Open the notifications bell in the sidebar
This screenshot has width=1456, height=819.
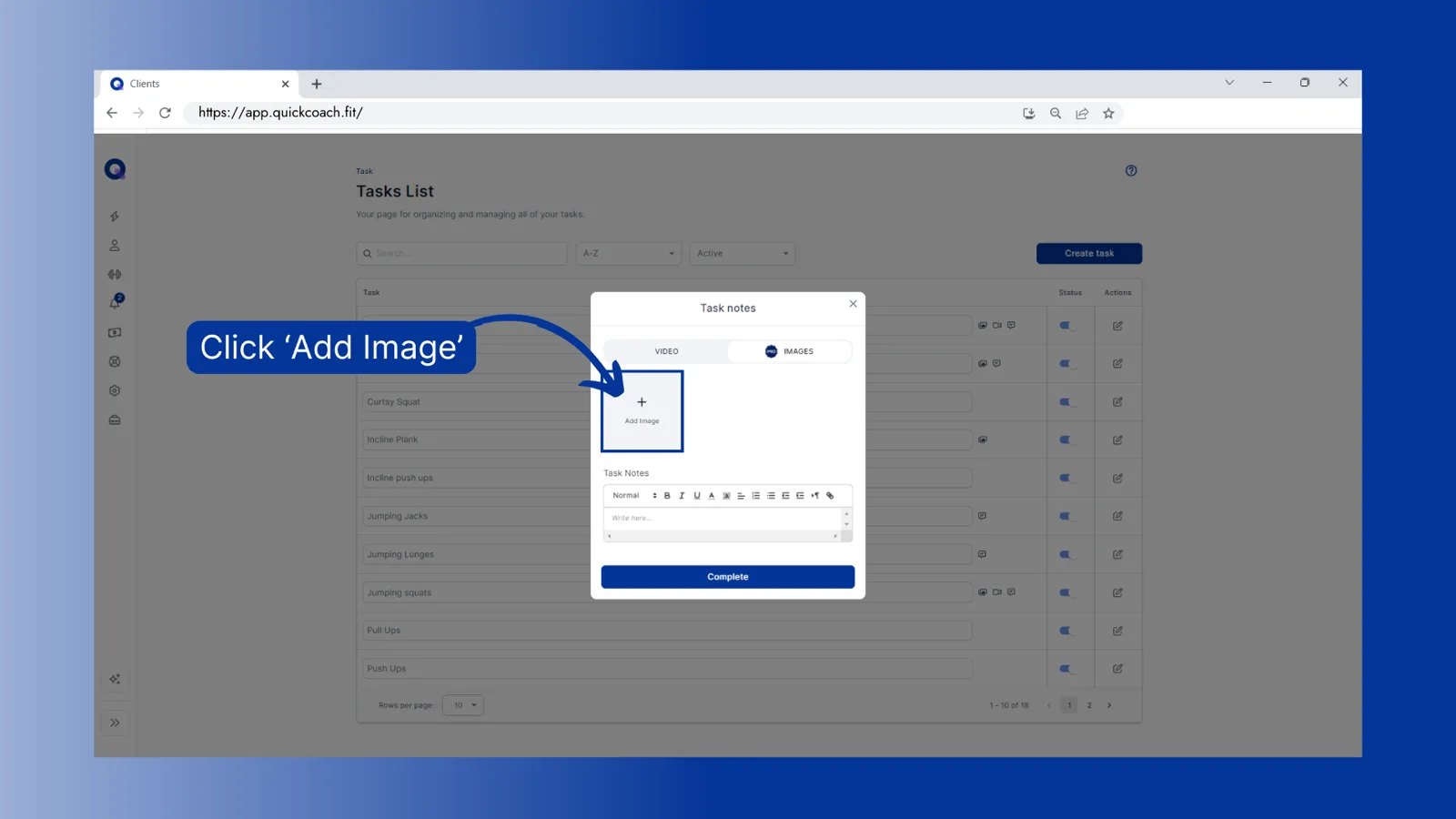click(x=116, y=302)
